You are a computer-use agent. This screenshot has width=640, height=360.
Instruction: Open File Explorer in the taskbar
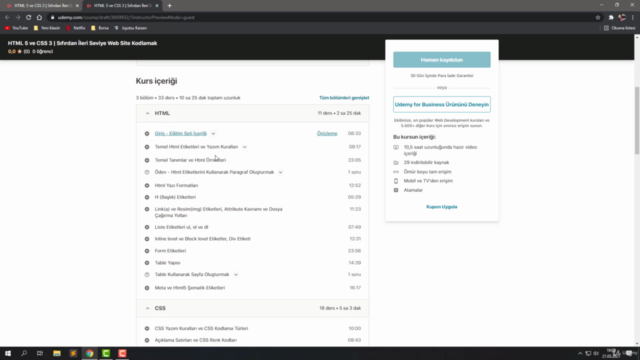click(57, 353)
